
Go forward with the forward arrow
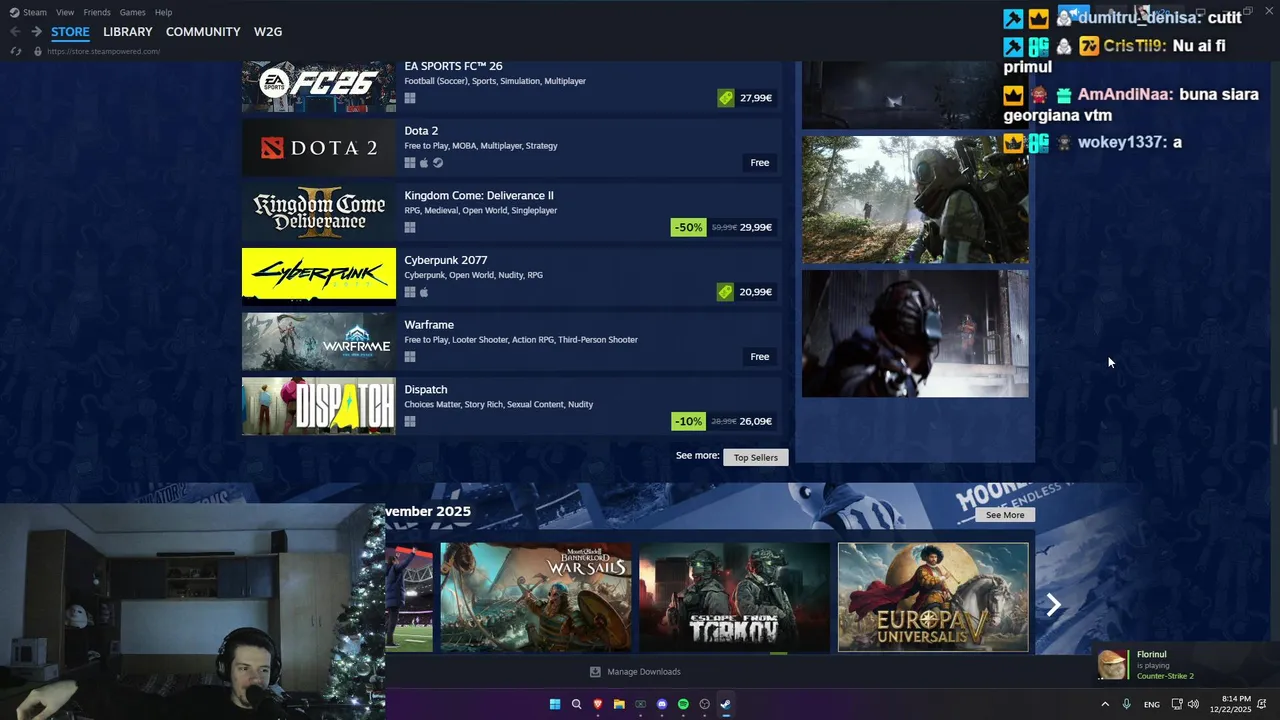pyautogui.click(x=36, y=32)
